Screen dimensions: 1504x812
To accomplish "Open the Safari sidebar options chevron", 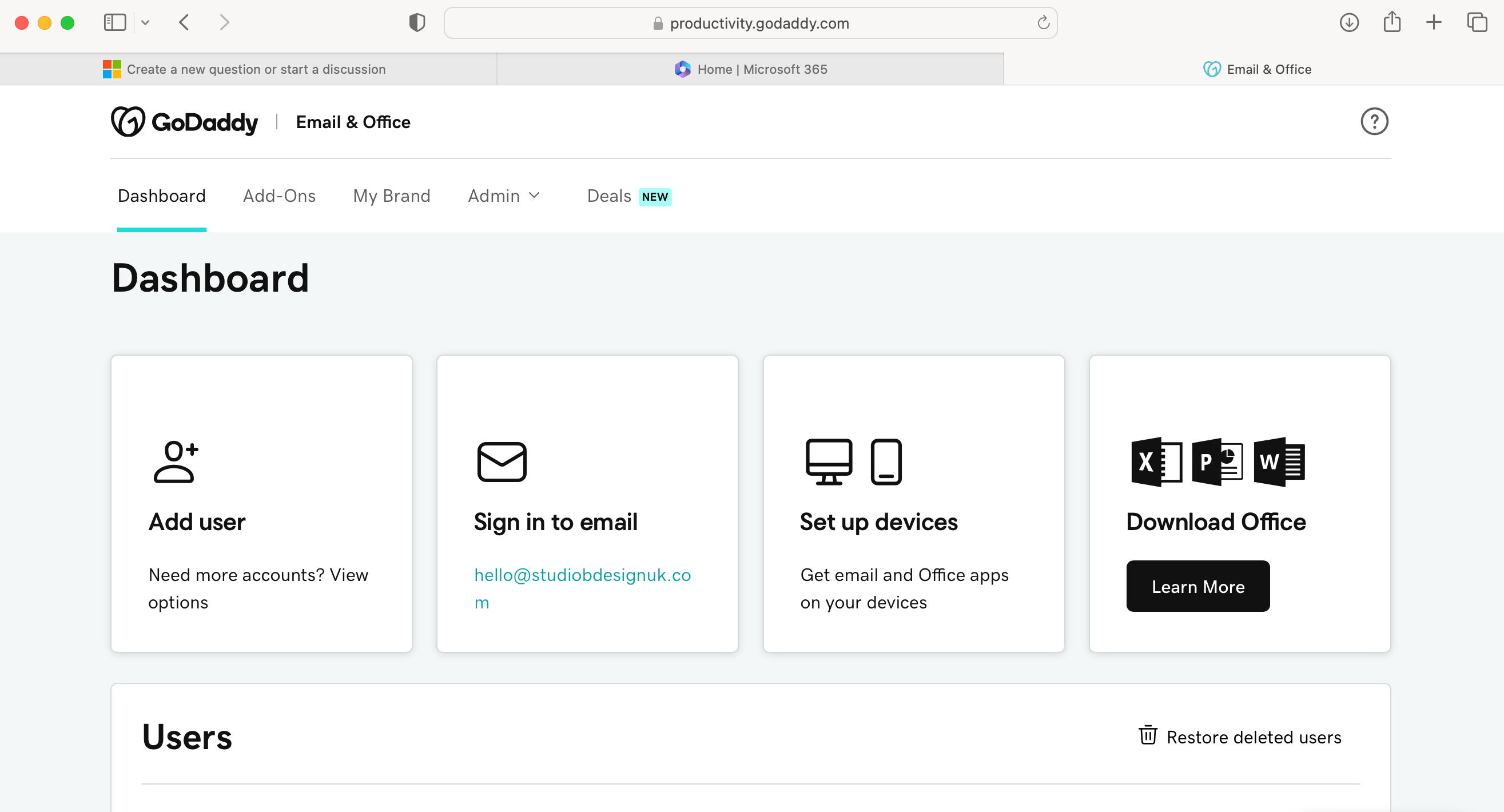I will [145, 23].
